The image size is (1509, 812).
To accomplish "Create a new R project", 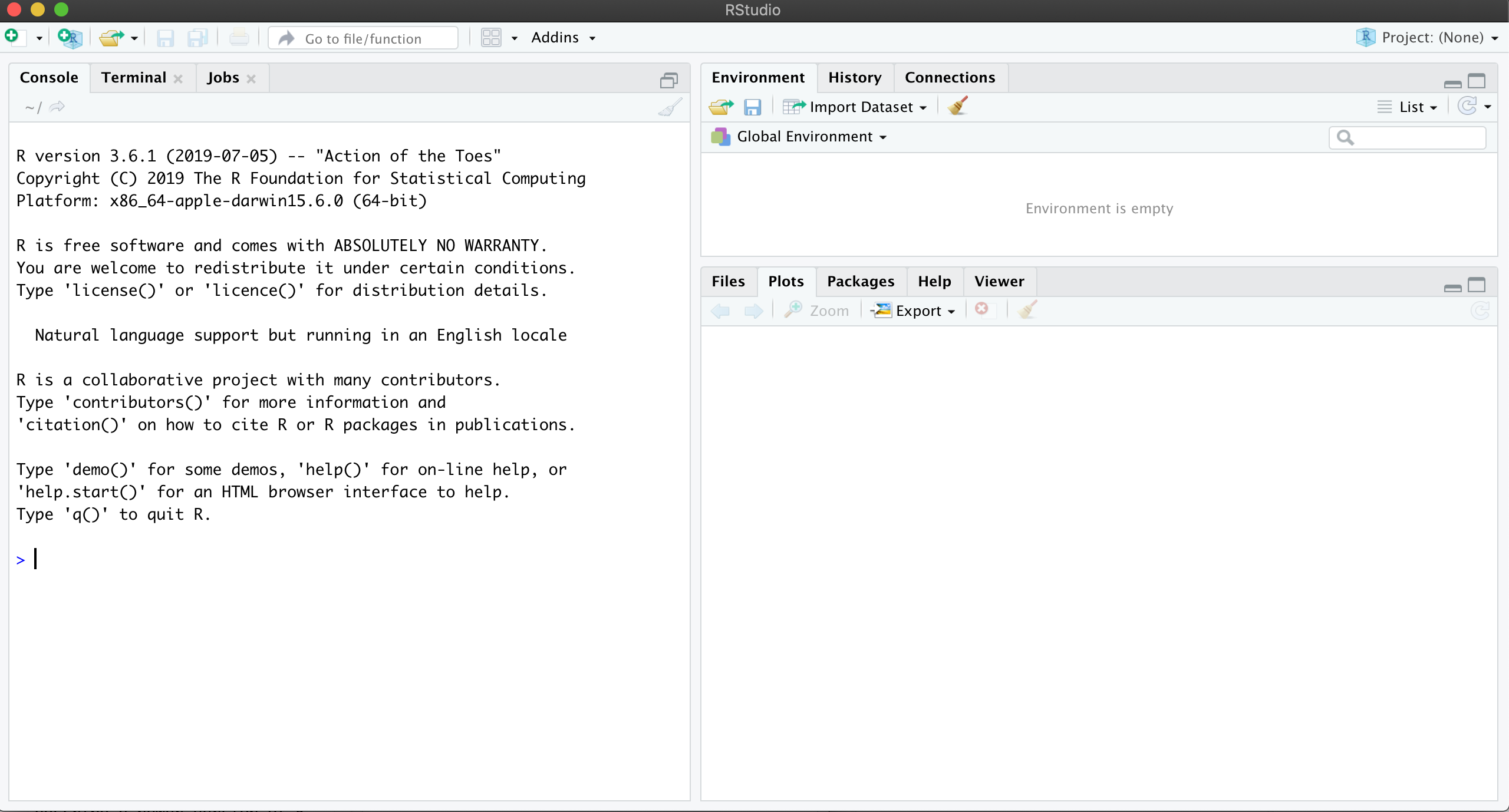I will pos(70,38).
